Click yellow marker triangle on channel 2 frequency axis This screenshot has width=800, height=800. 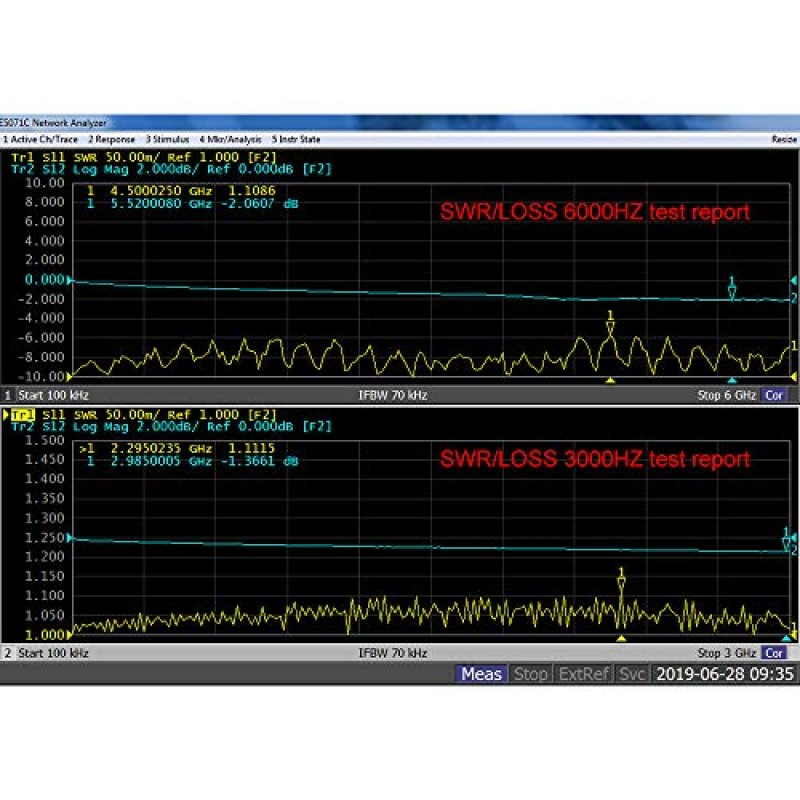621,638
